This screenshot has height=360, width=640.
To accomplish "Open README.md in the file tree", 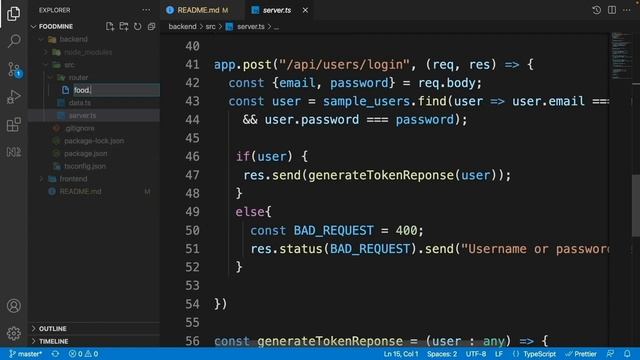I will coord(80,191).
